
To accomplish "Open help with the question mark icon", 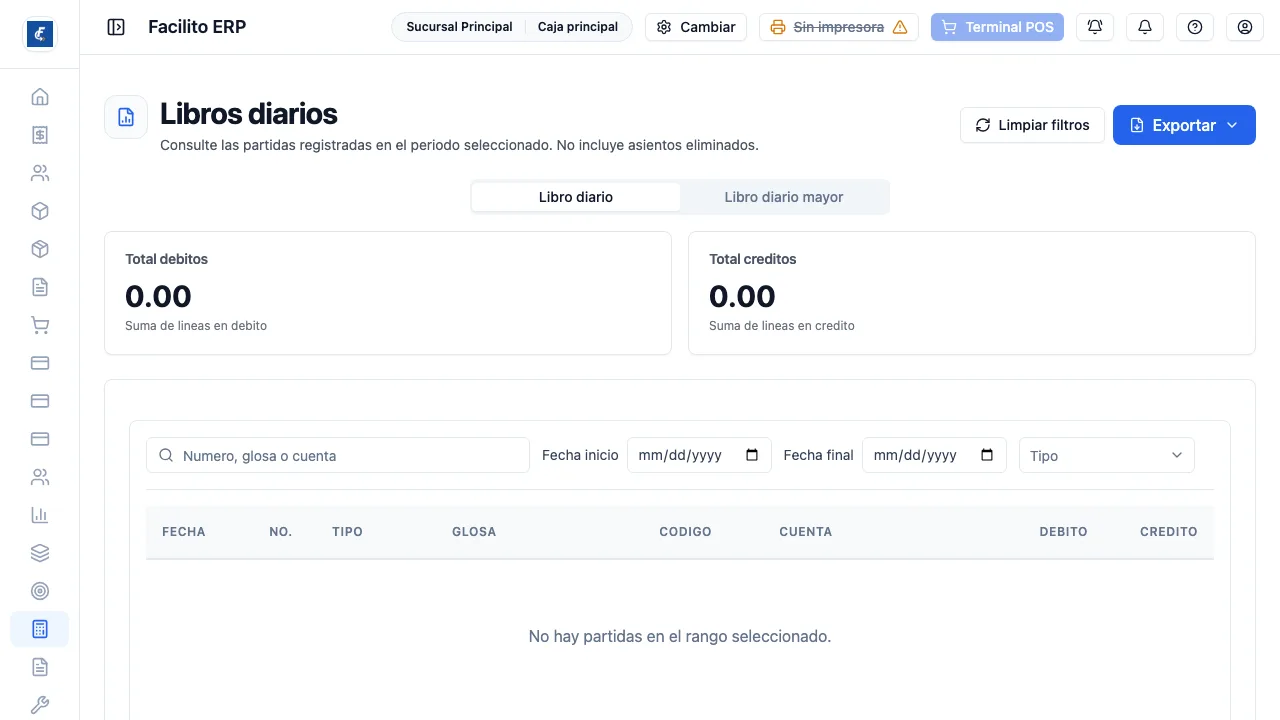I will 1195,27.
